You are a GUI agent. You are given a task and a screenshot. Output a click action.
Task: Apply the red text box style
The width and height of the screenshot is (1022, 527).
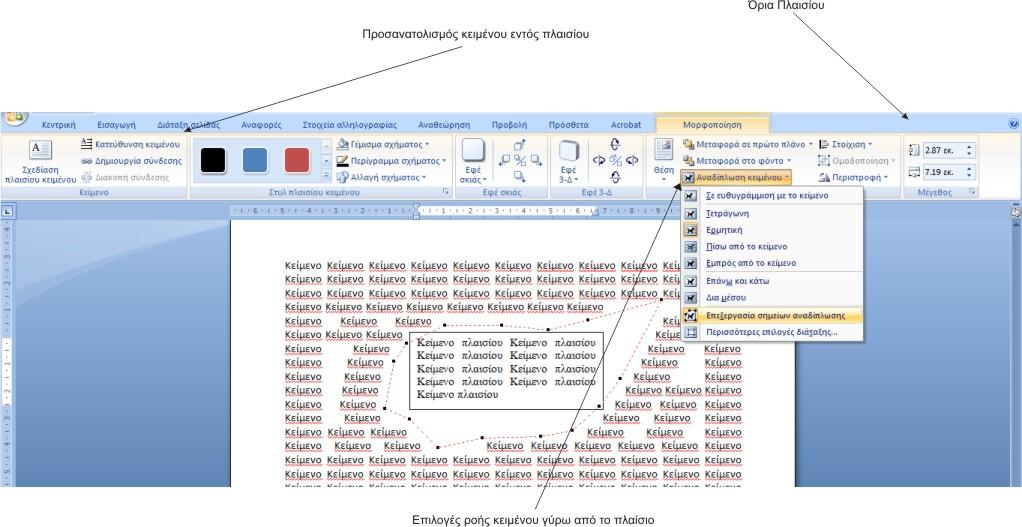297,161
